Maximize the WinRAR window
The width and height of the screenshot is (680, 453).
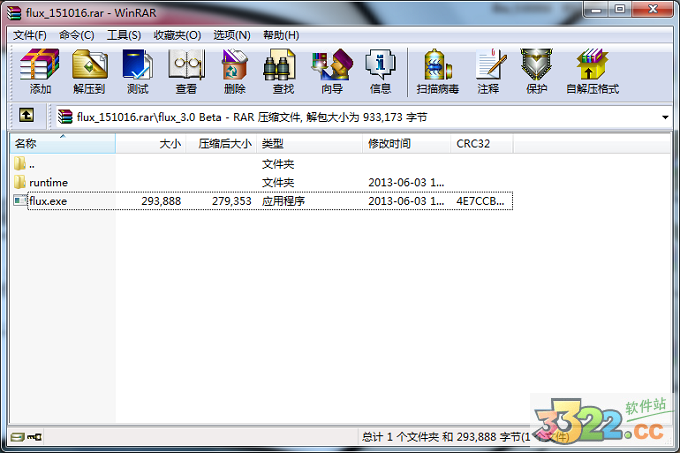[620, 9]
